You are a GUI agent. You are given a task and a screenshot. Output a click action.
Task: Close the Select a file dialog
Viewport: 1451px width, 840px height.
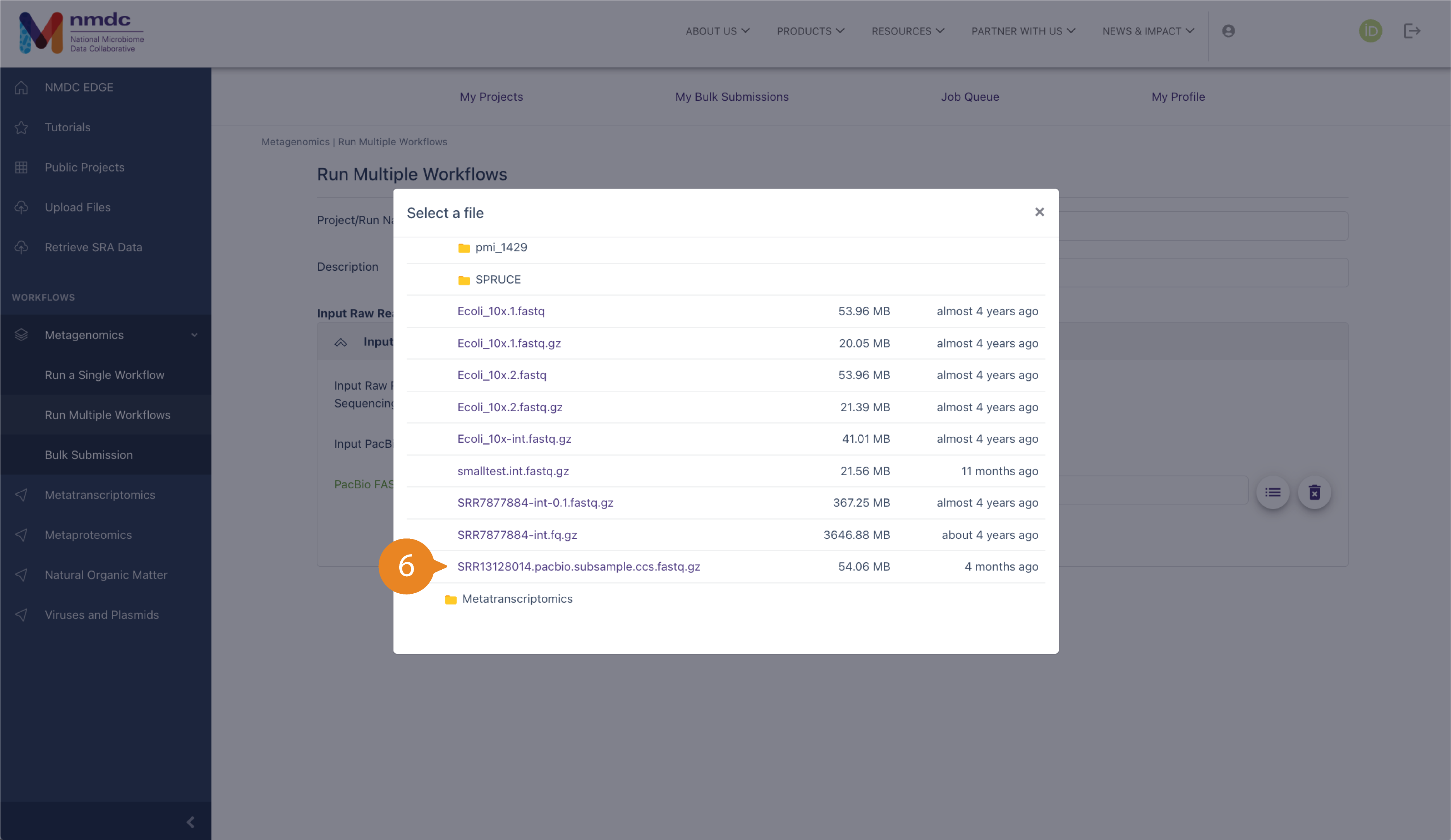1039,213
